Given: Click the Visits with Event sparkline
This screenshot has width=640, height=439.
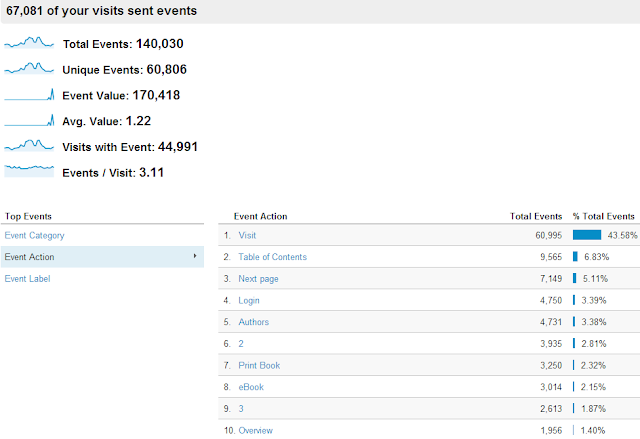Looking at the screenshot, I should tap(29, 146).
